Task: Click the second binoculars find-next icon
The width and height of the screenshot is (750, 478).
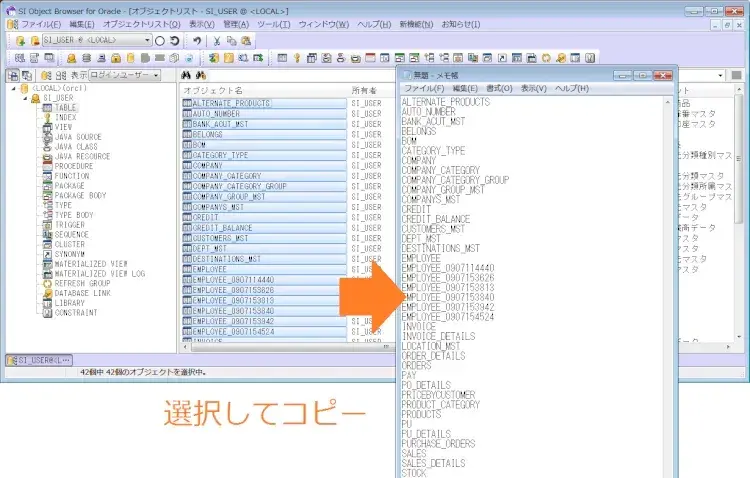Action: (x=201, y=75)
